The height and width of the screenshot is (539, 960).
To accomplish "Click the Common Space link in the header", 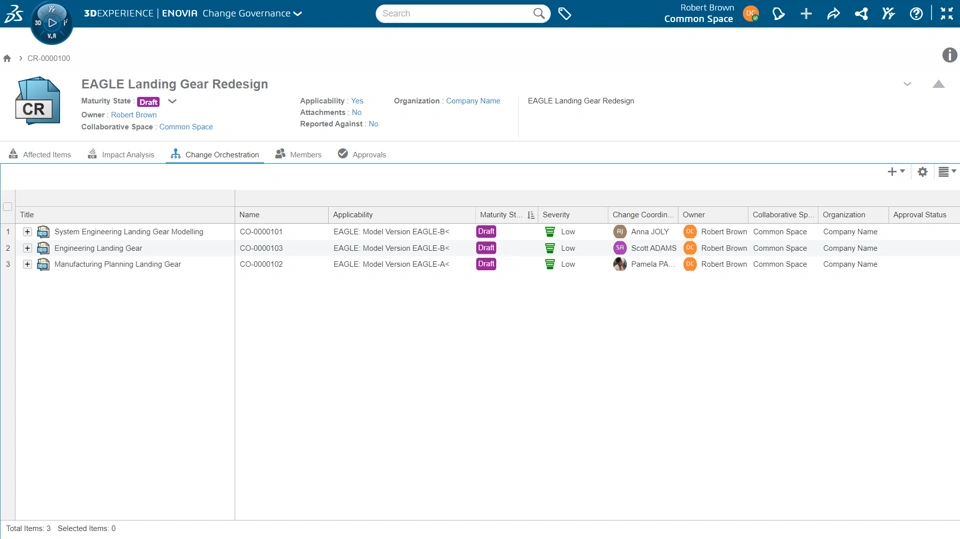I will tap(186, 127).
